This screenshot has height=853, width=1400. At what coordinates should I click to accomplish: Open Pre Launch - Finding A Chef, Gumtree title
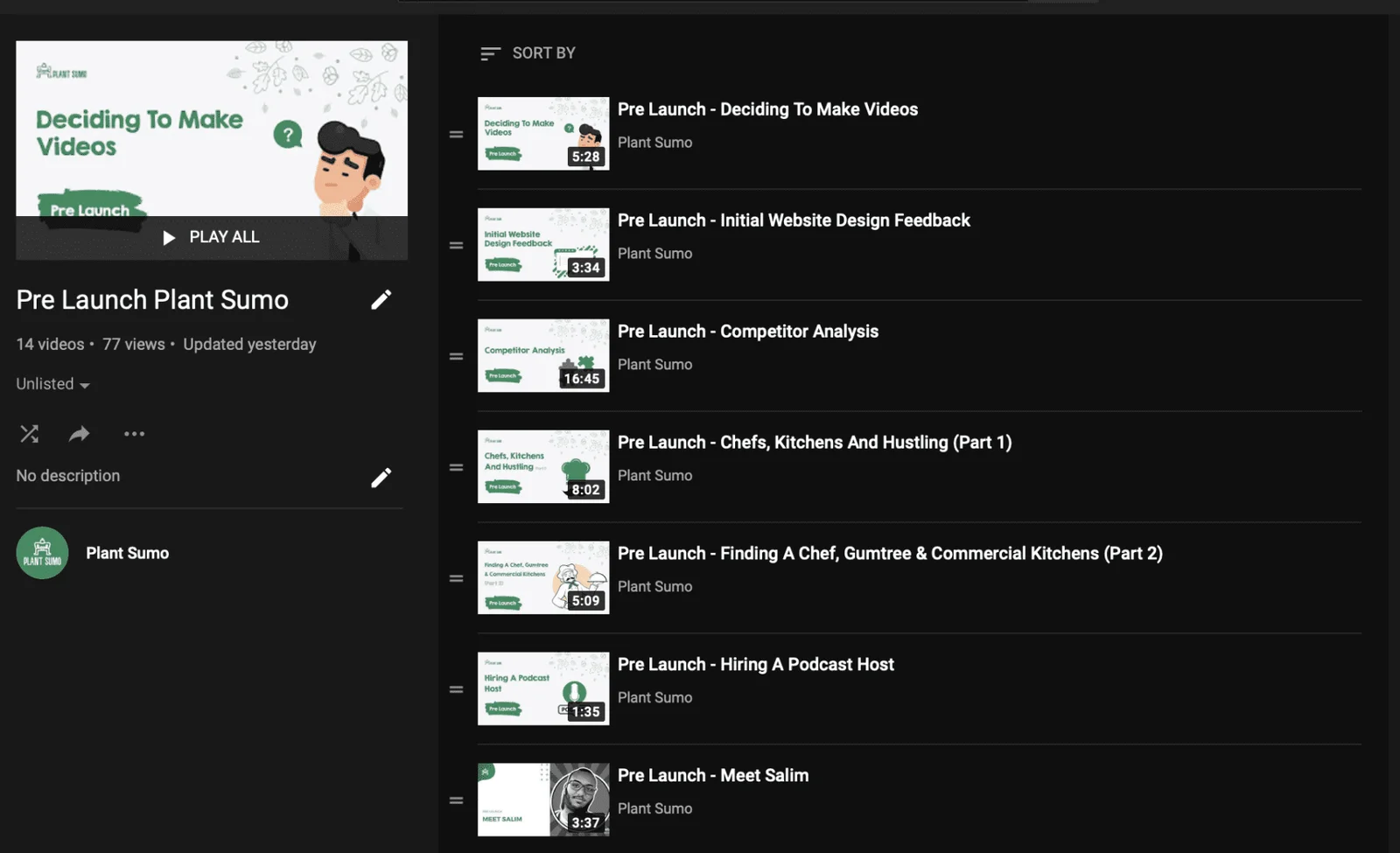(890, 554)
